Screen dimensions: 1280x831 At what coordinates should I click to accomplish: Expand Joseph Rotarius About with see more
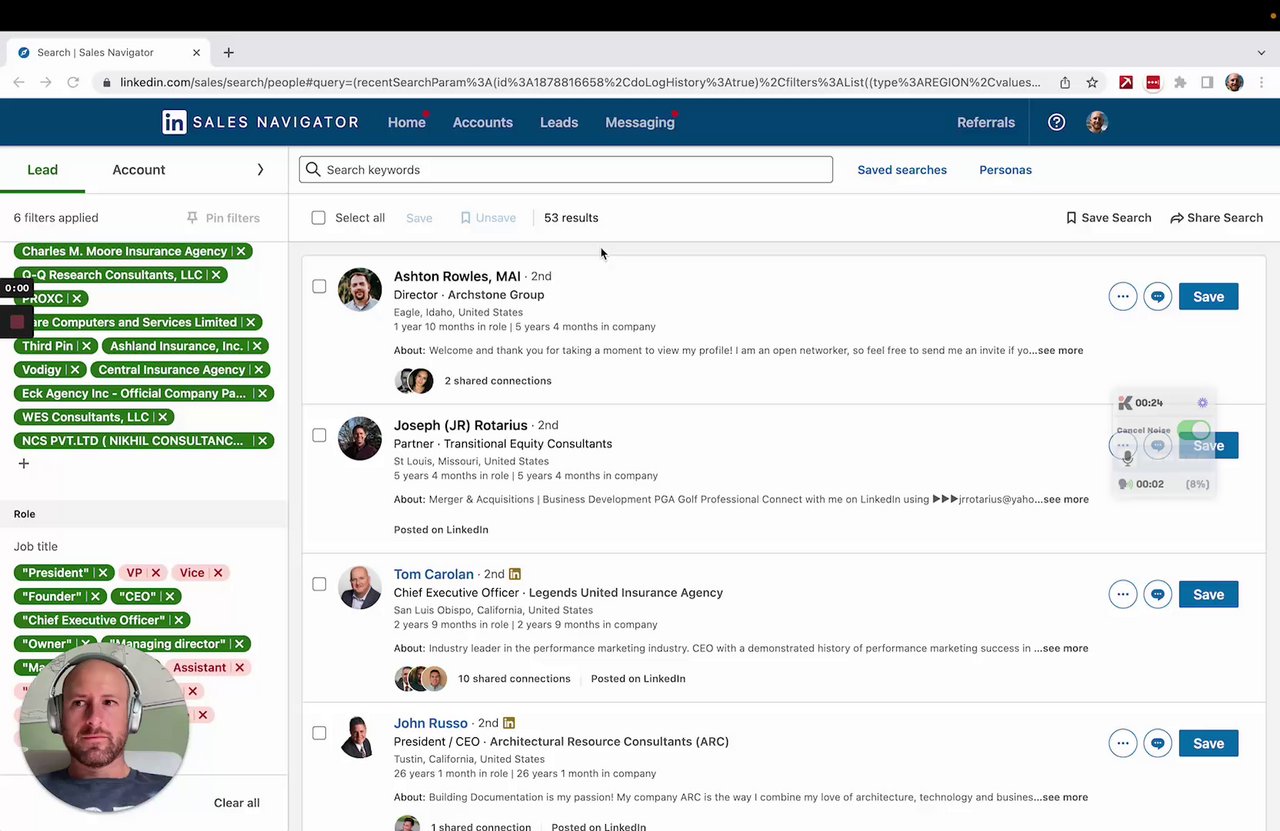(x=1066, y=500)
